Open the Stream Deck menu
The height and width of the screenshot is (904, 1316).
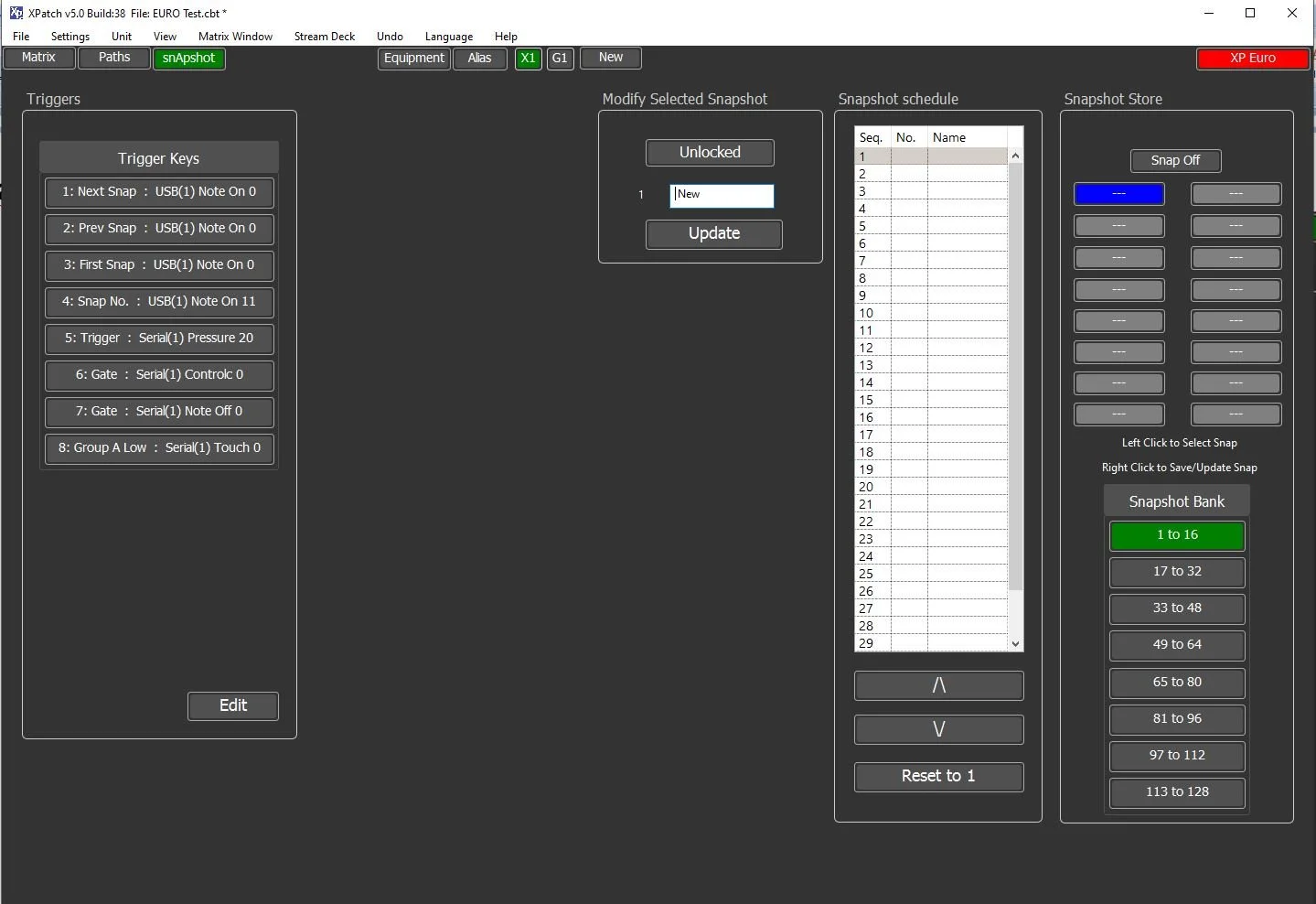[324, 37]
